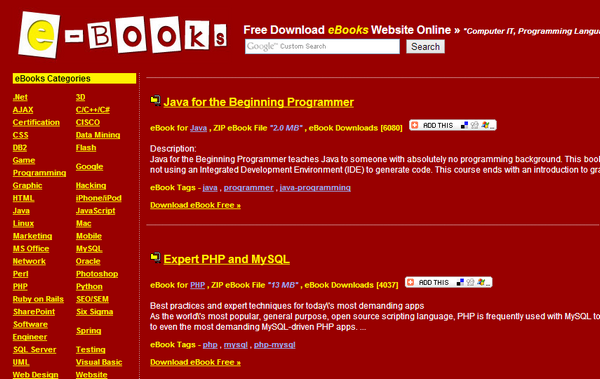600x379 pixels.
Task: Open the Spring category
Action: click(x=88, y=331)
